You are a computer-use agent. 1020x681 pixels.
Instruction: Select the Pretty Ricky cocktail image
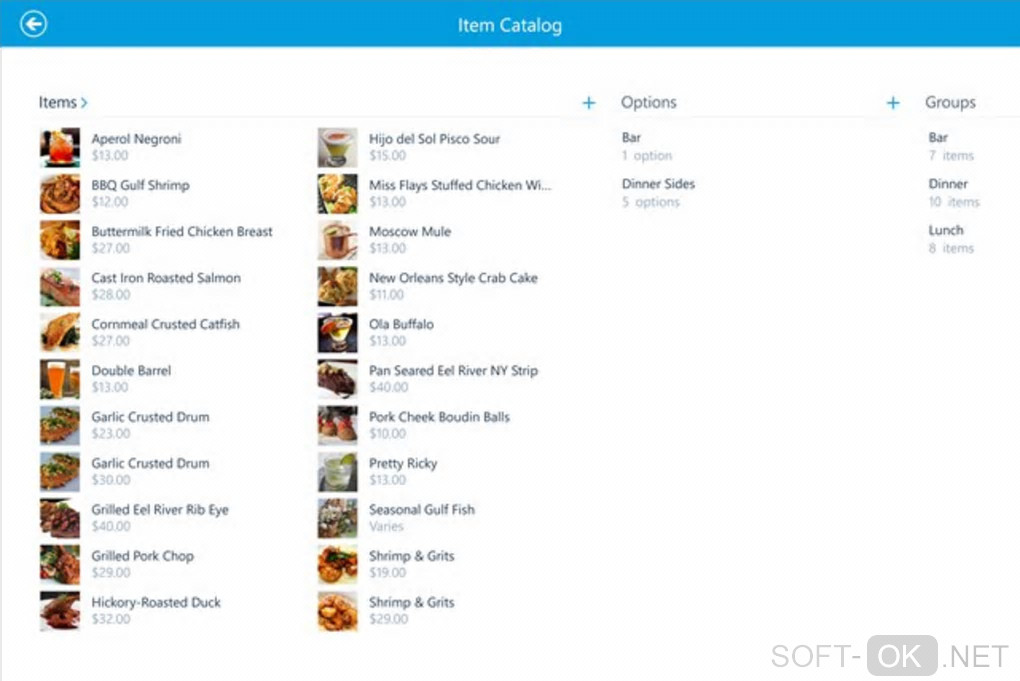(x=337, y=471)
